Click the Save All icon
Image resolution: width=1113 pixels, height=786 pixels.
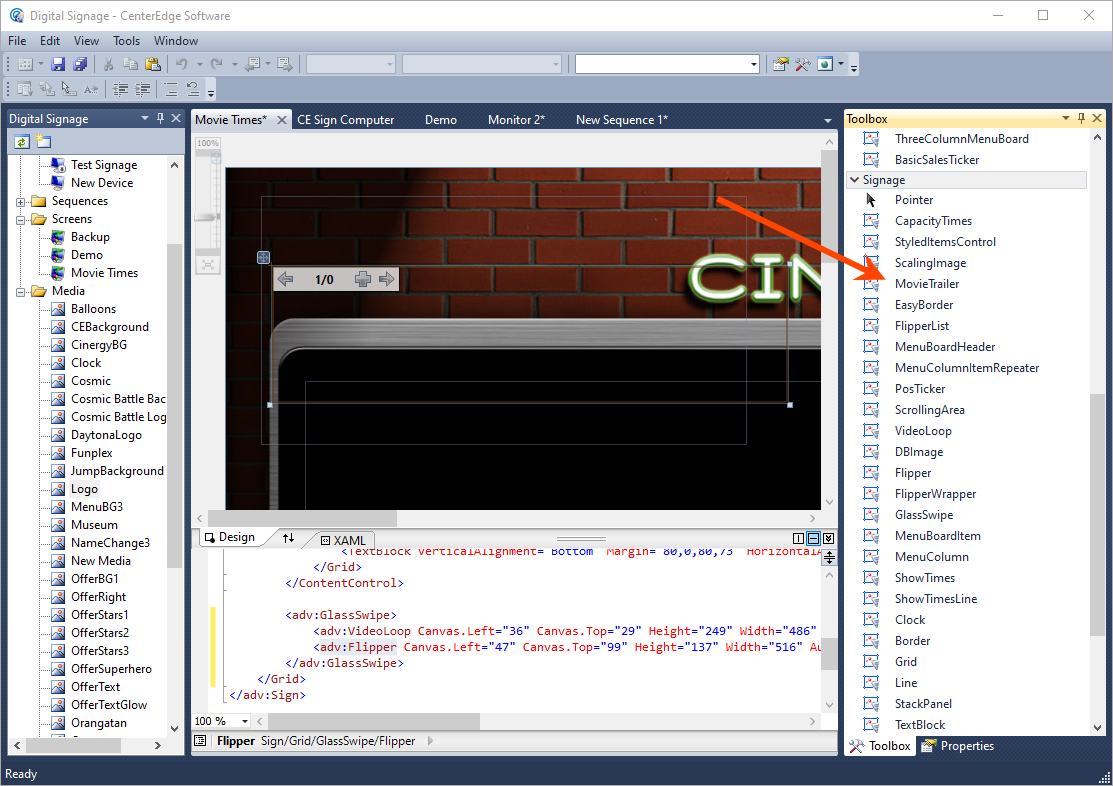(x=80, y=64)
